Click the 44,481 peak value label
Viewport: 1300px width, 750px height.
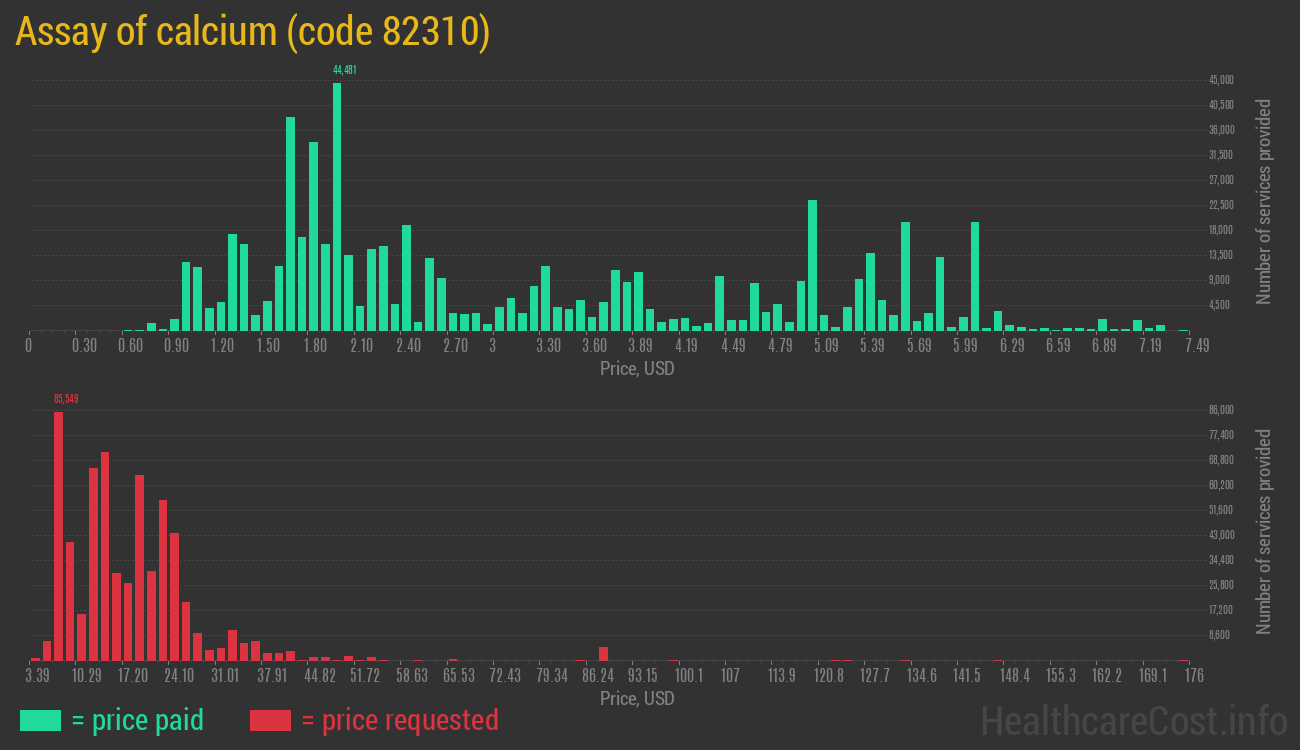344,70
